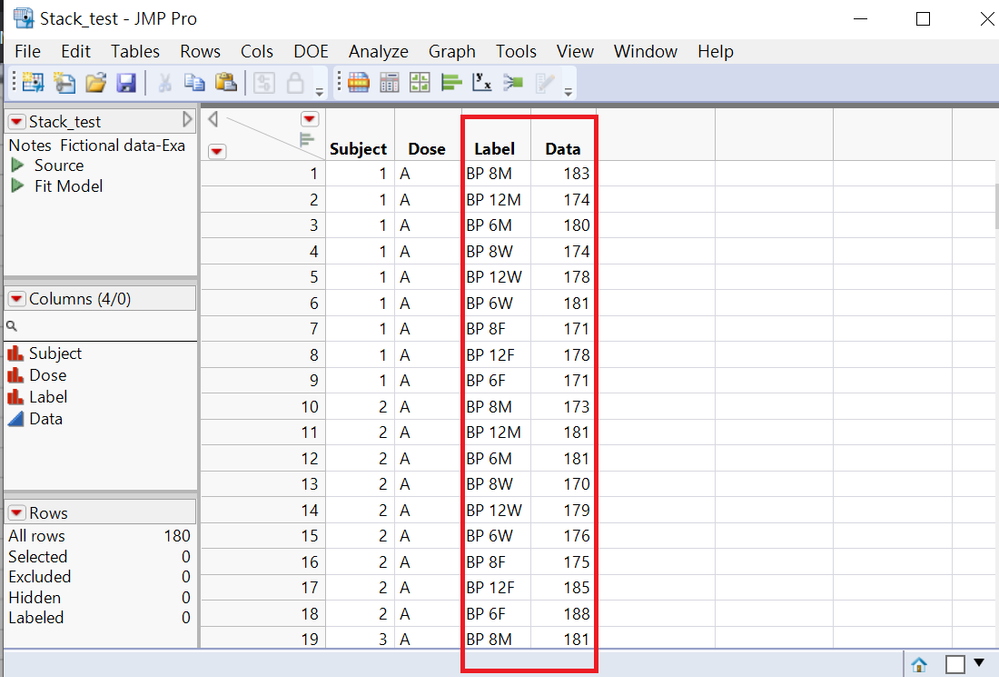This screenshot has width=999, height=677.
Task: Open the Analyze menu
Action: [x=378, y=51]
